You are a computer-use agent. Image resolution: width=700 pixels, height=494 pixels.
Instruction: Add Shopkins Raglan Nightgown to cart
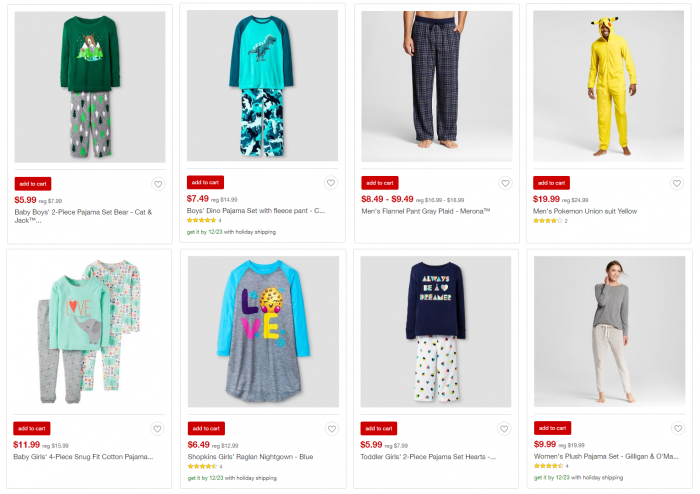[205, 429]
